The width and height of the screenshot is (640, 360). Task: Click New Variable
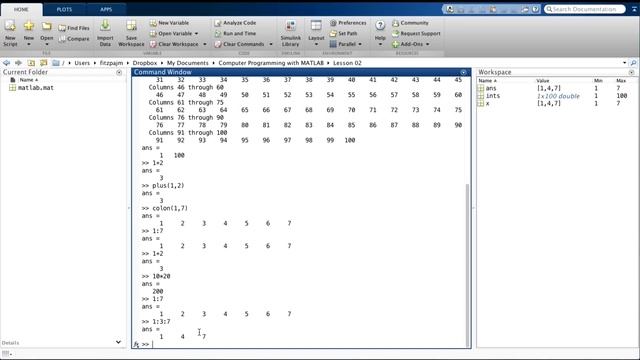coord(169,23)
